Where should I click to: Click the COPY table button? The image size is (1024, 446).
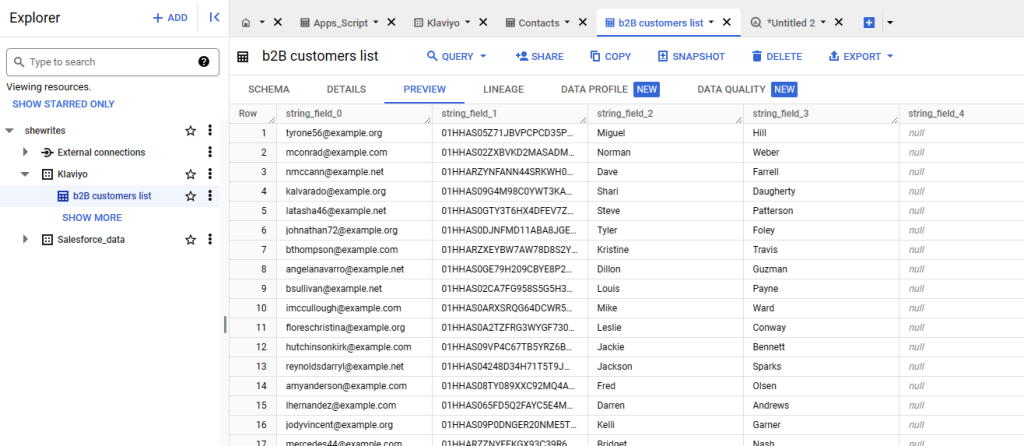click(x=611, y=57)
